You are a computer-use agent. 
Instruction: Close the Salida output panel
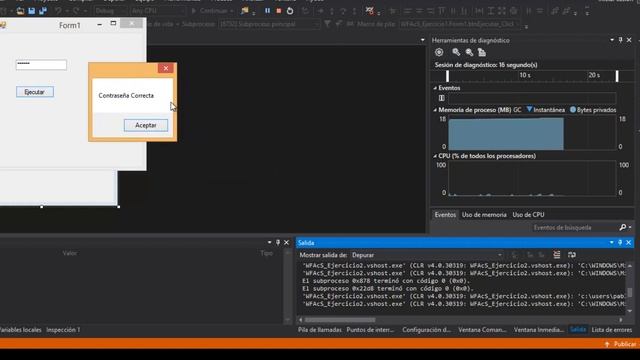click(x=629, y=242)
